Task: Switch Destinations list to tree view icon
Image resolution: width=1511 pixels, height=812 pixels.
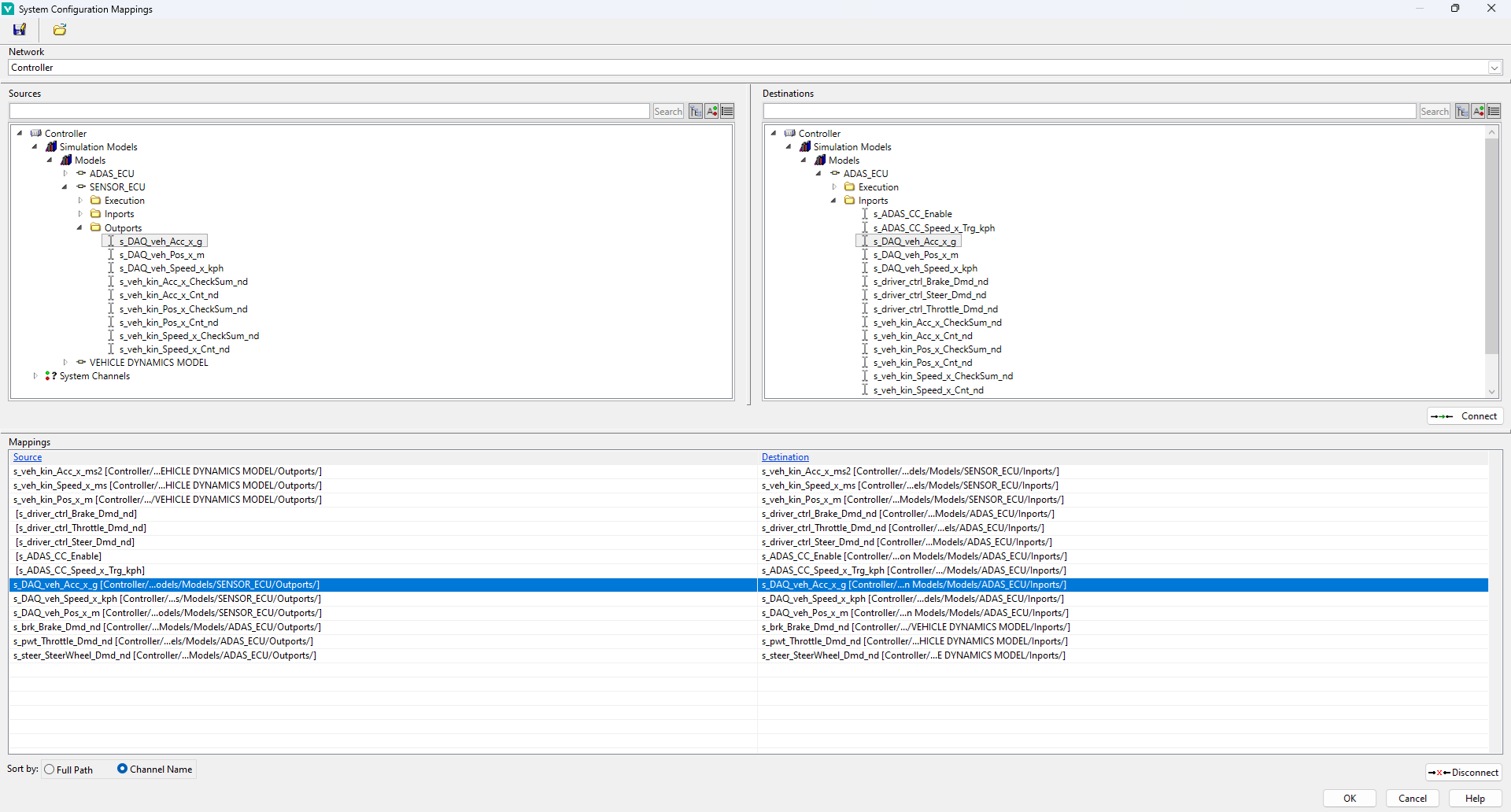Action: pyautogui.click(x=1462, y=112)
